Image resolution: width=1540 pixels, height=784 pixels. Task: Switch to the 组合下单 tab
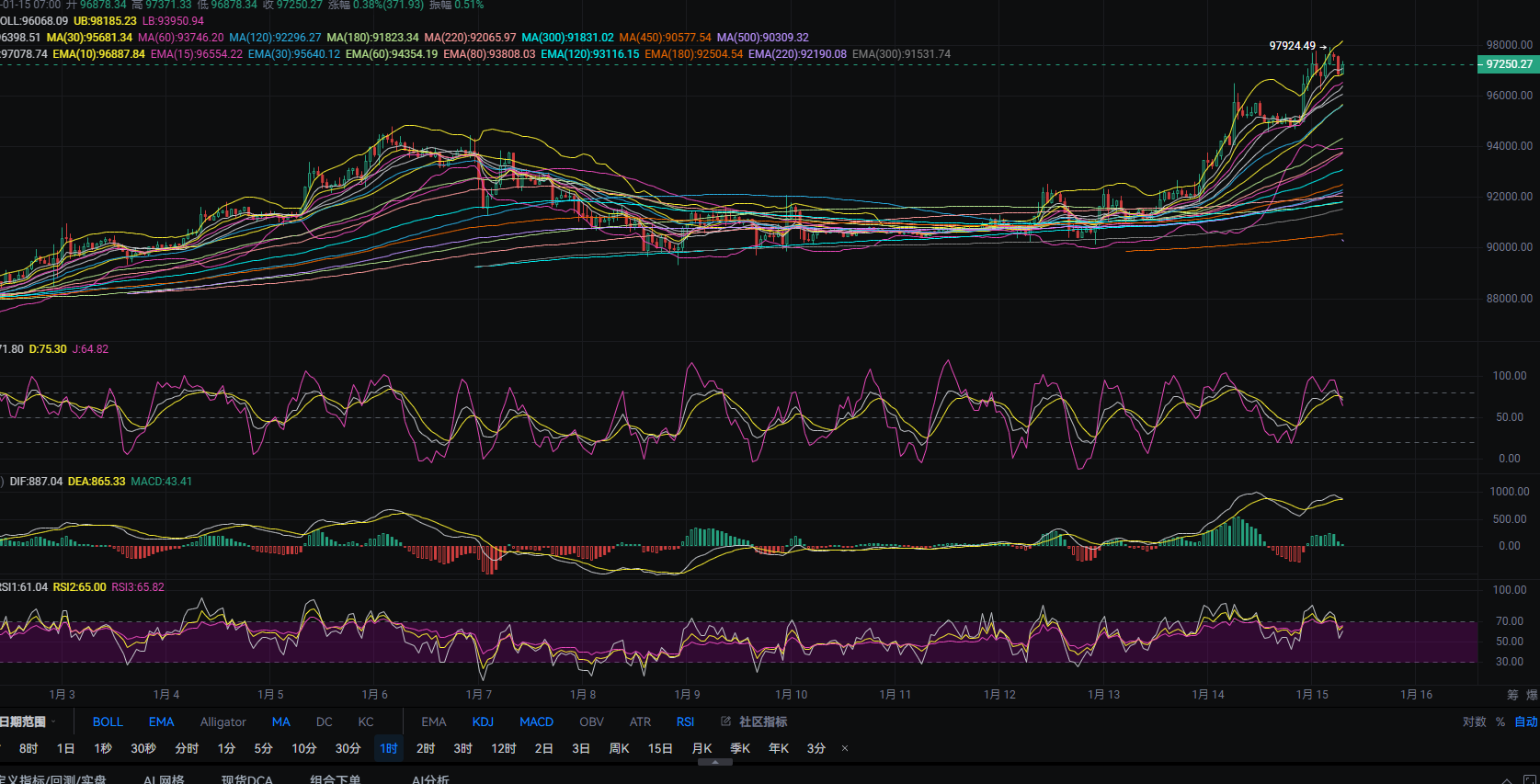point(335,778)
